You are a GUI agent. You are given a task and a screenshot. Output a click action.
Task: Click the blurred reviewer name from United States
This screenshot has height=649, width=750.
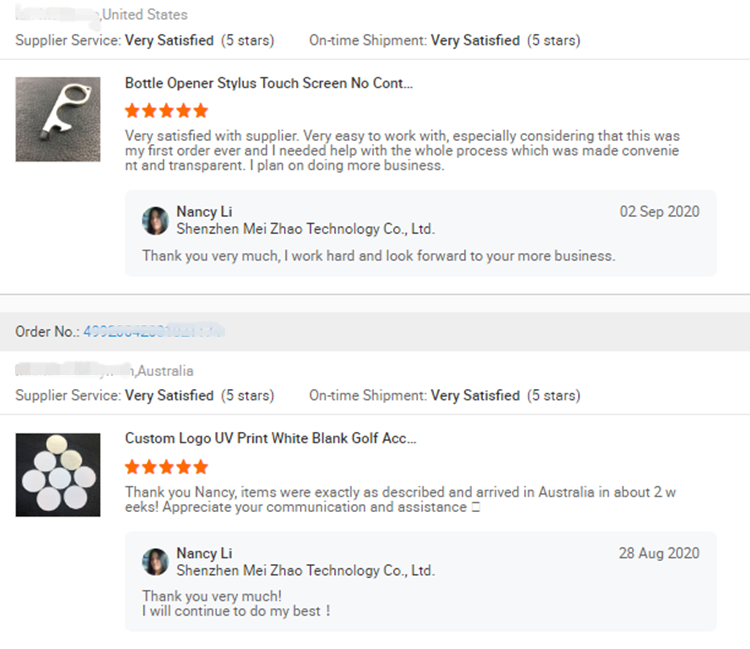tap(57, 13)
